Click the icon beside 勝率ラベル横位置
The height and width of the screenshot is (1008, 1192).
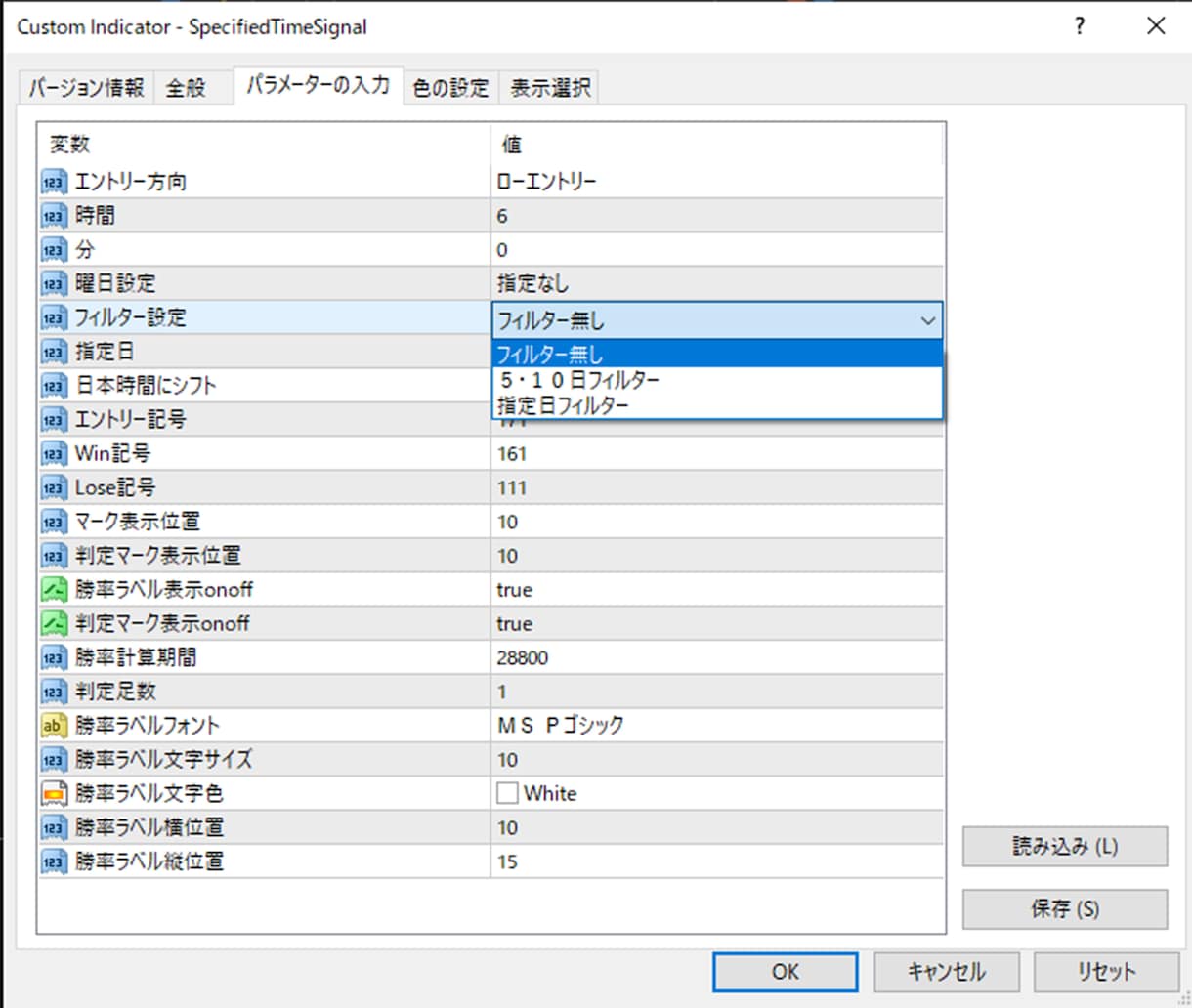[54, 827]
